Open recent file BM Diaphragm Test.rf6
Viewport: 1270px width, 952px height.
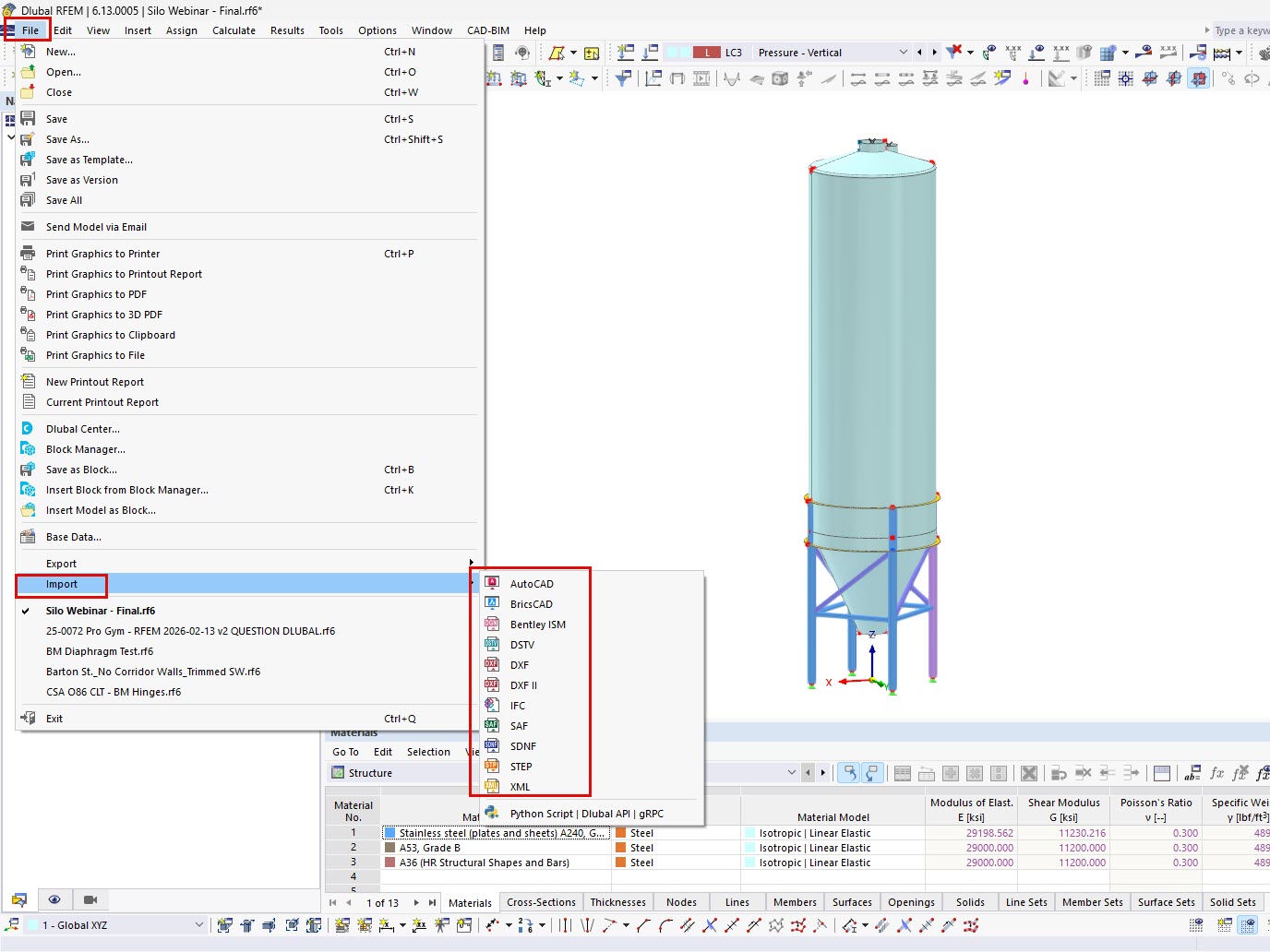100,651
